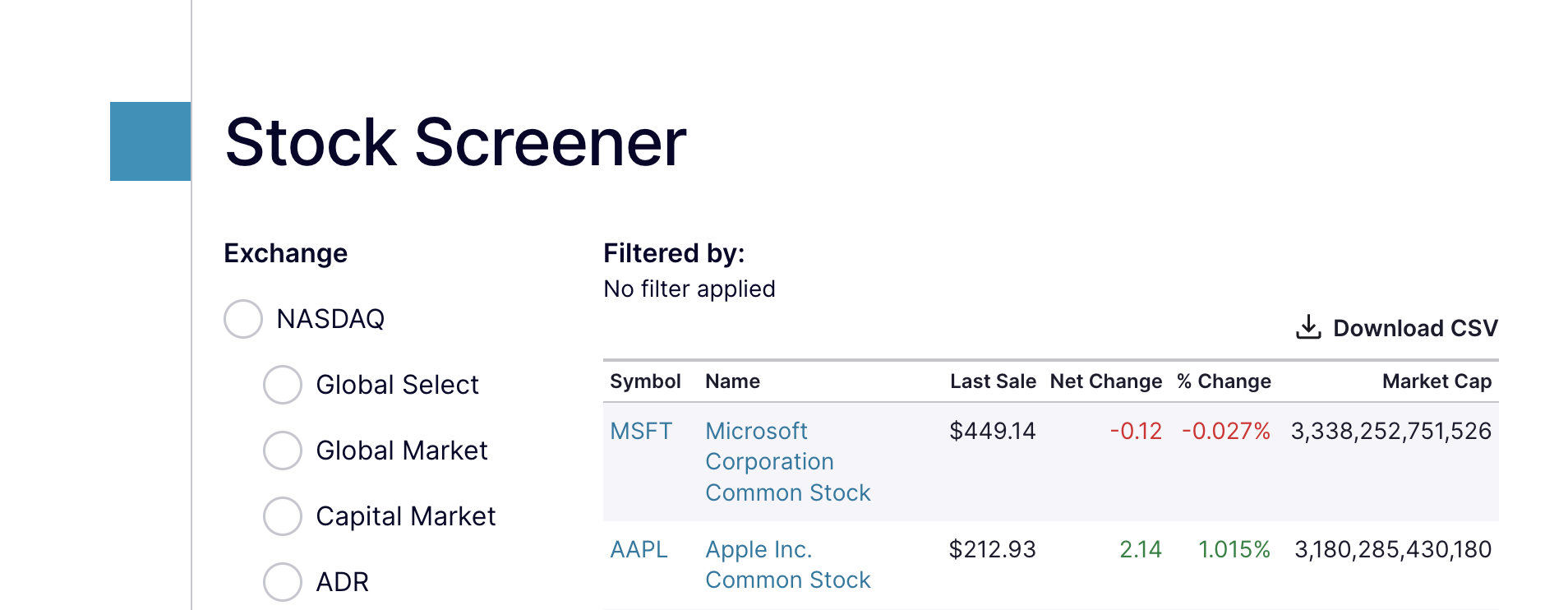Sort by the Net Change column header
The image size is (1568, 610).
pos(1105,381)
